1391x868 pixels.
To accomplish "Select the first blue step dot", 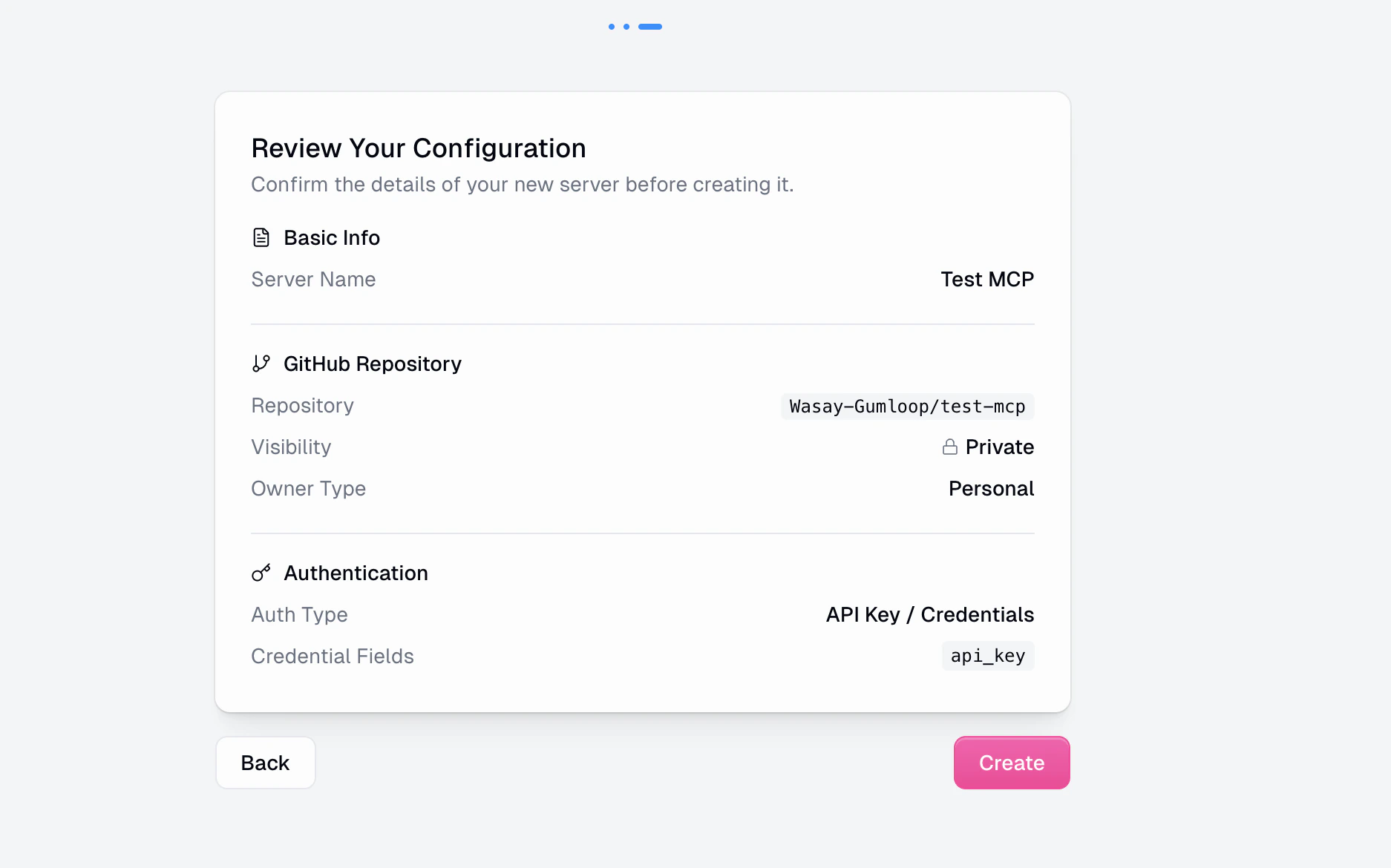I will 611,26.
